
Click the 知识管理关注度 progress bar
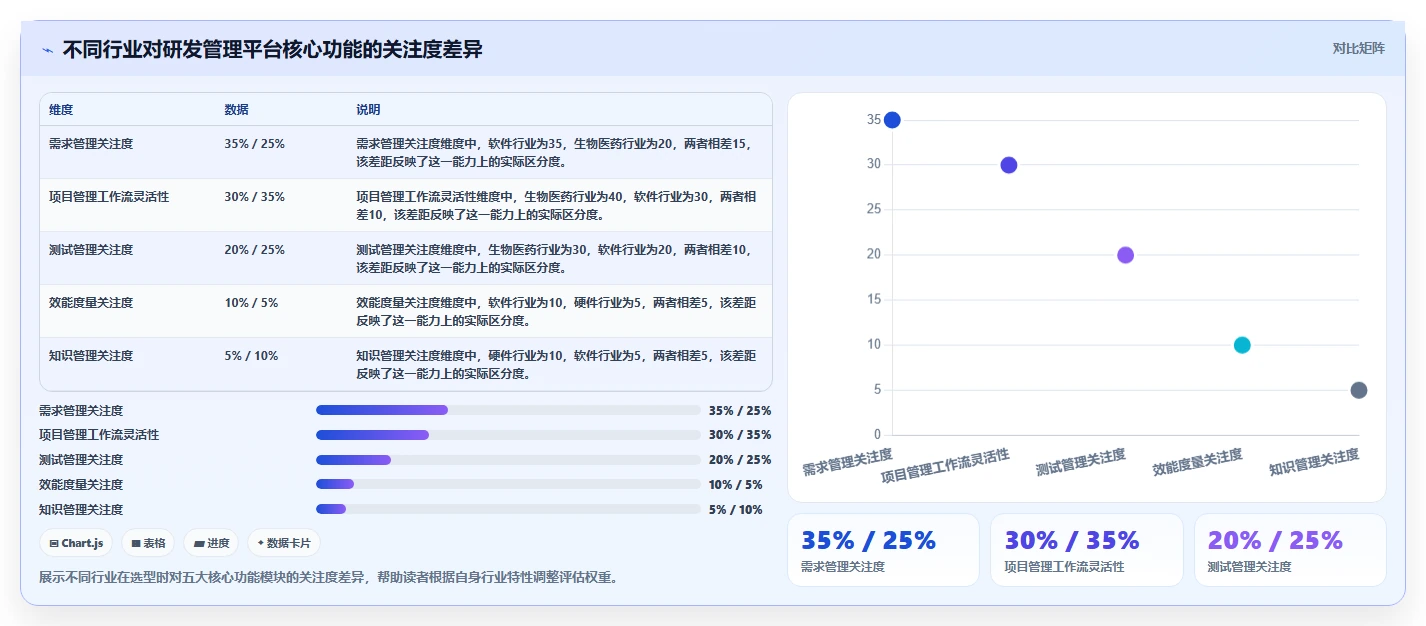click(508, 509)
